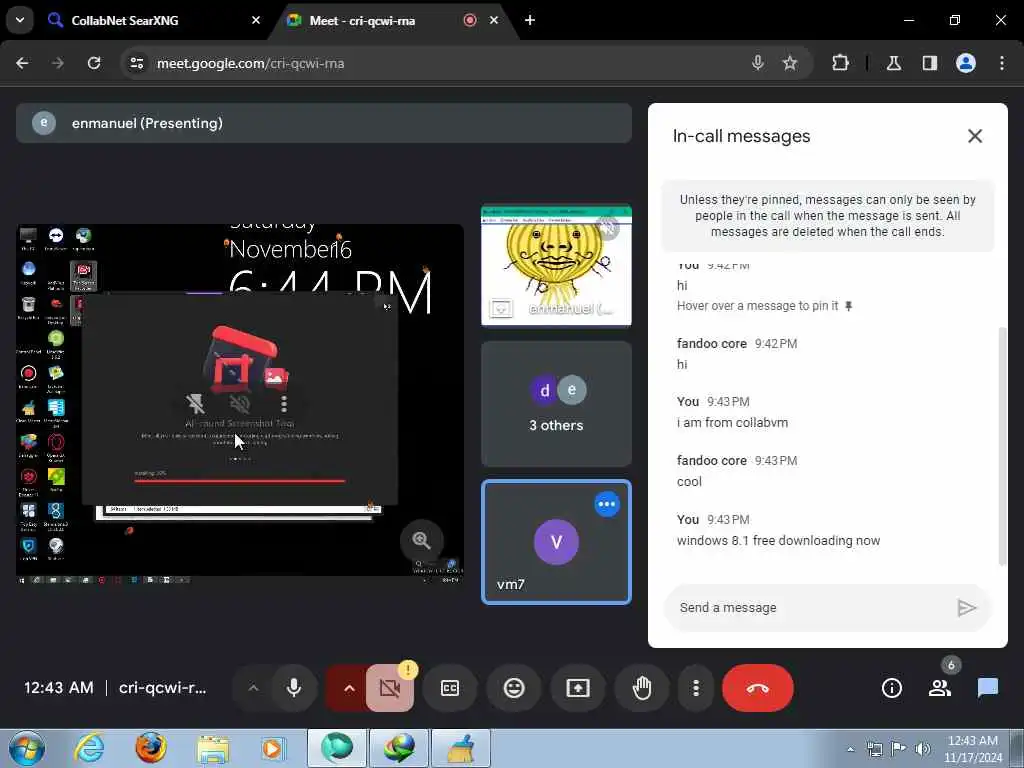The image size is (1024, 768).
Task: Click microphone permission icon in address bar
Action: (x=758, y=63)
